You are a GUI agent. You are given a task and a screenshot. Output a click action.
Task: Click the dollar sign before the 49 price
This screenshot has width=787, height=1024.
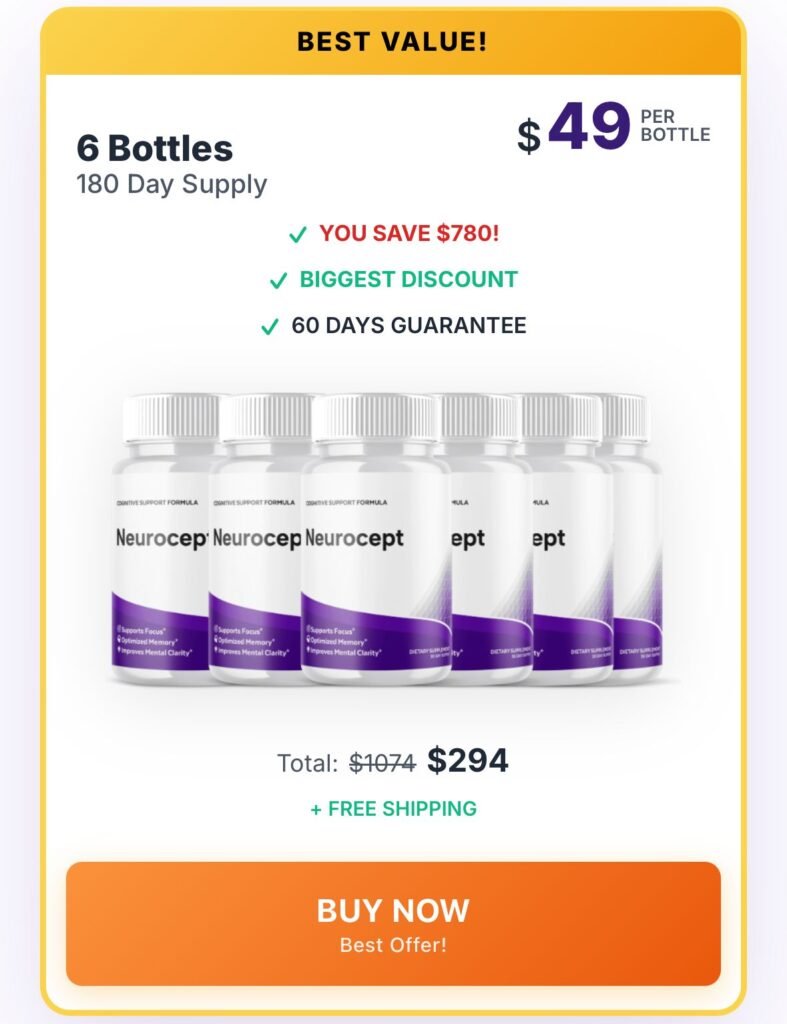[x=528, y=136]
